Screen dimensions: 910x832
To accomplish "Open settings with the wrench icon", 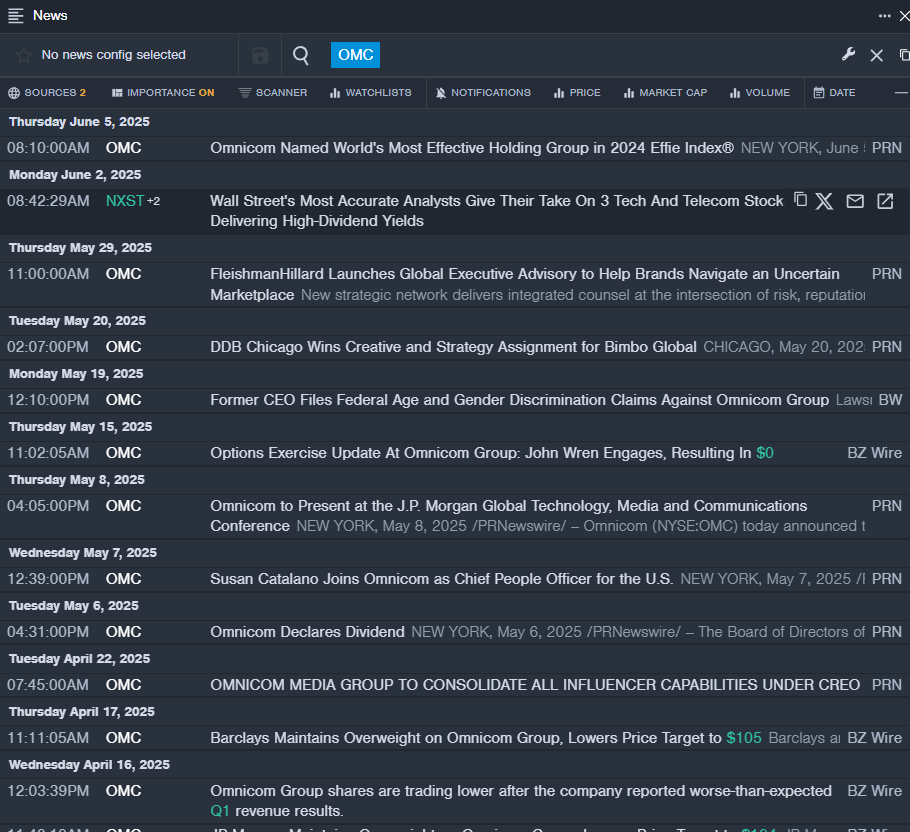I will point(848,55).
